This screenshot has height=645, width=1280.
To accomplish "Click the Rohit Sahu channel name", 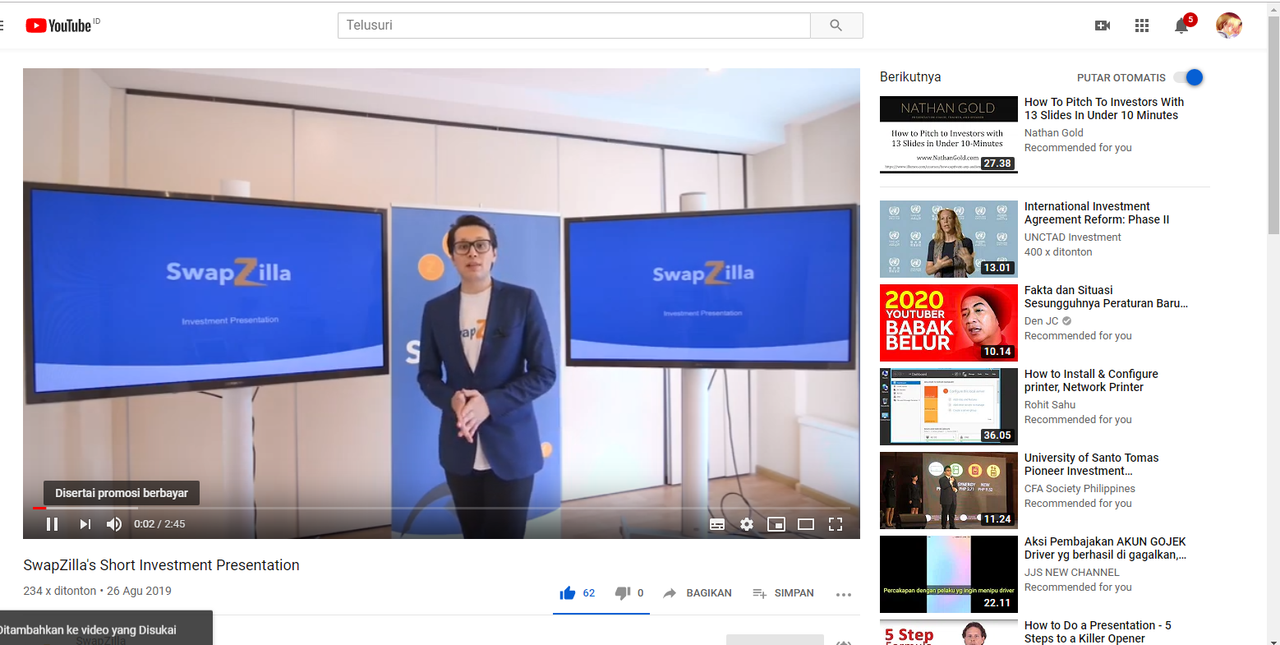I will 1050,405.
